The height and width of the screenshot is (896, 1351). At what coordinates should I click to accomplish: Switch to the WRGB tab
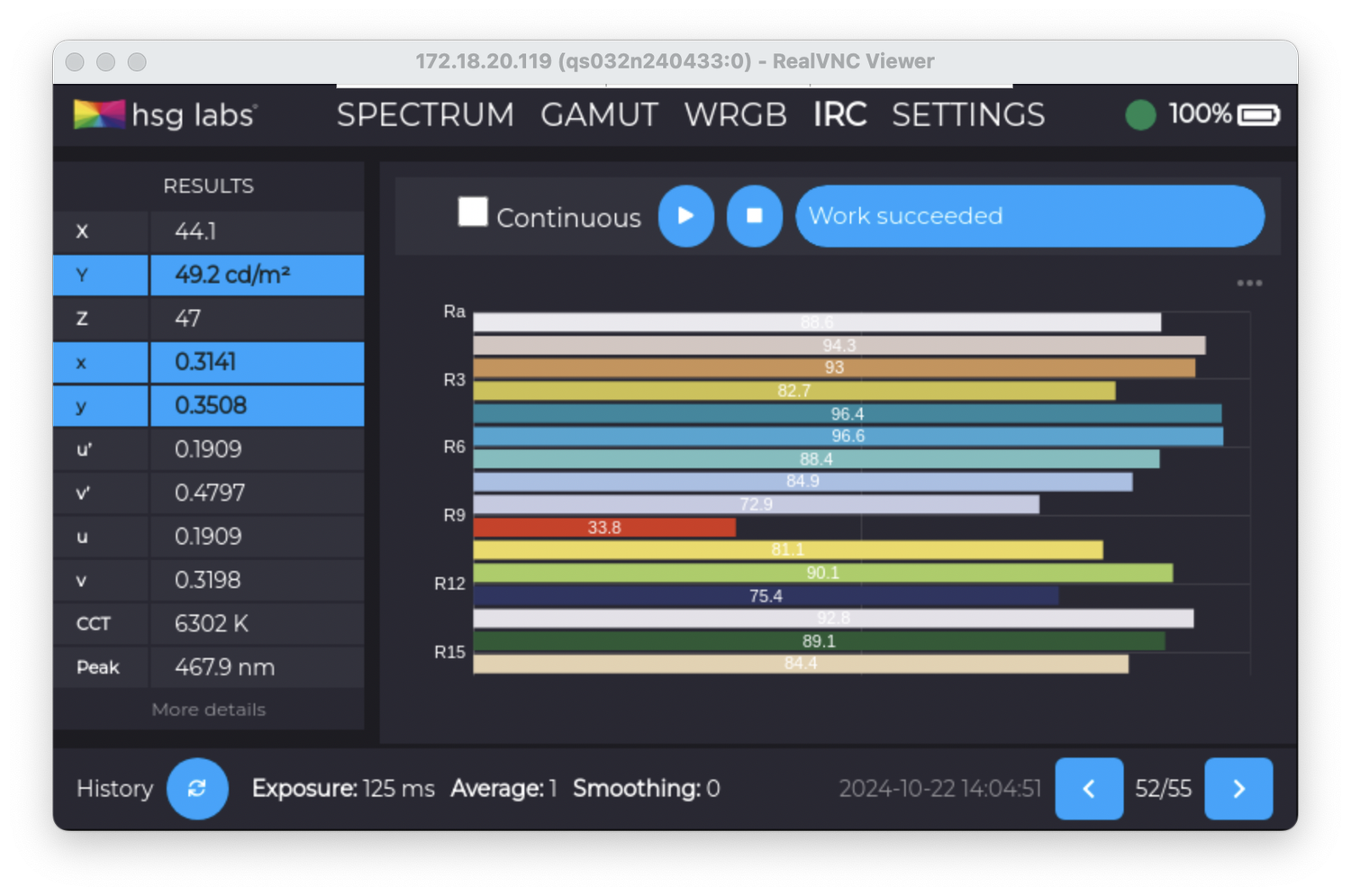(735, 114)
